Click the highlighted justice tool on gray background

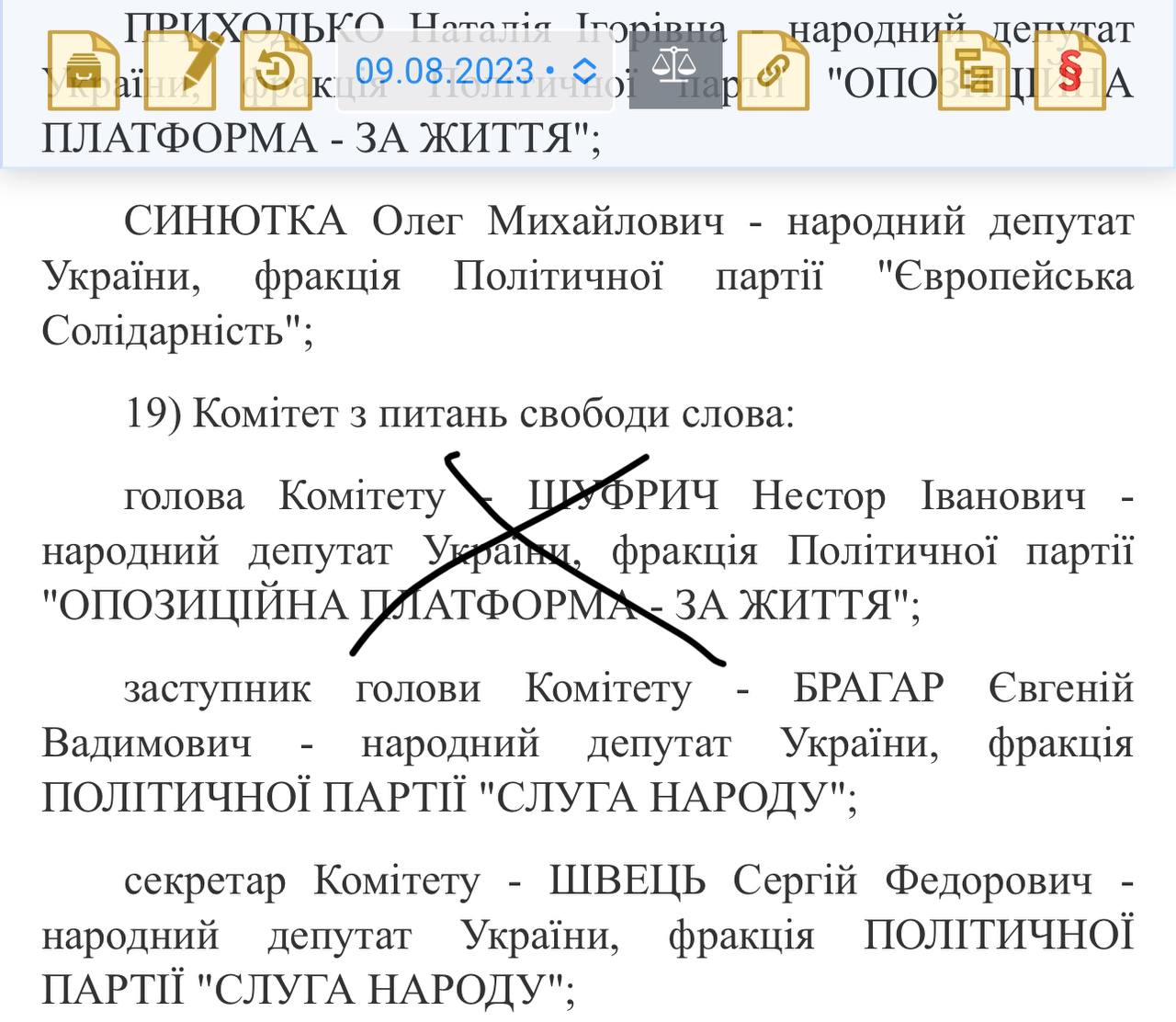pyautogui.click(x=673, y=69)
